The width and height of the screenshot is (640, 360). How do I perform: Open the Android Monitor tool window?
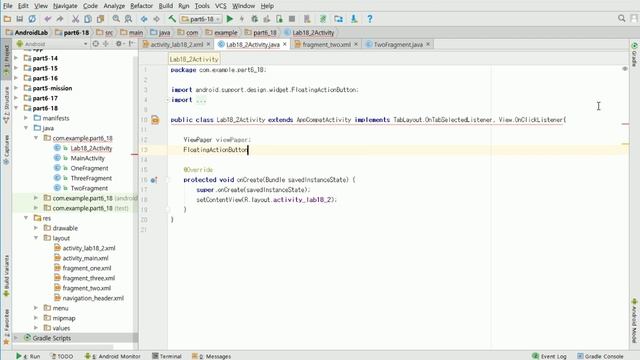pyautogui.click(x=112, y=356)
